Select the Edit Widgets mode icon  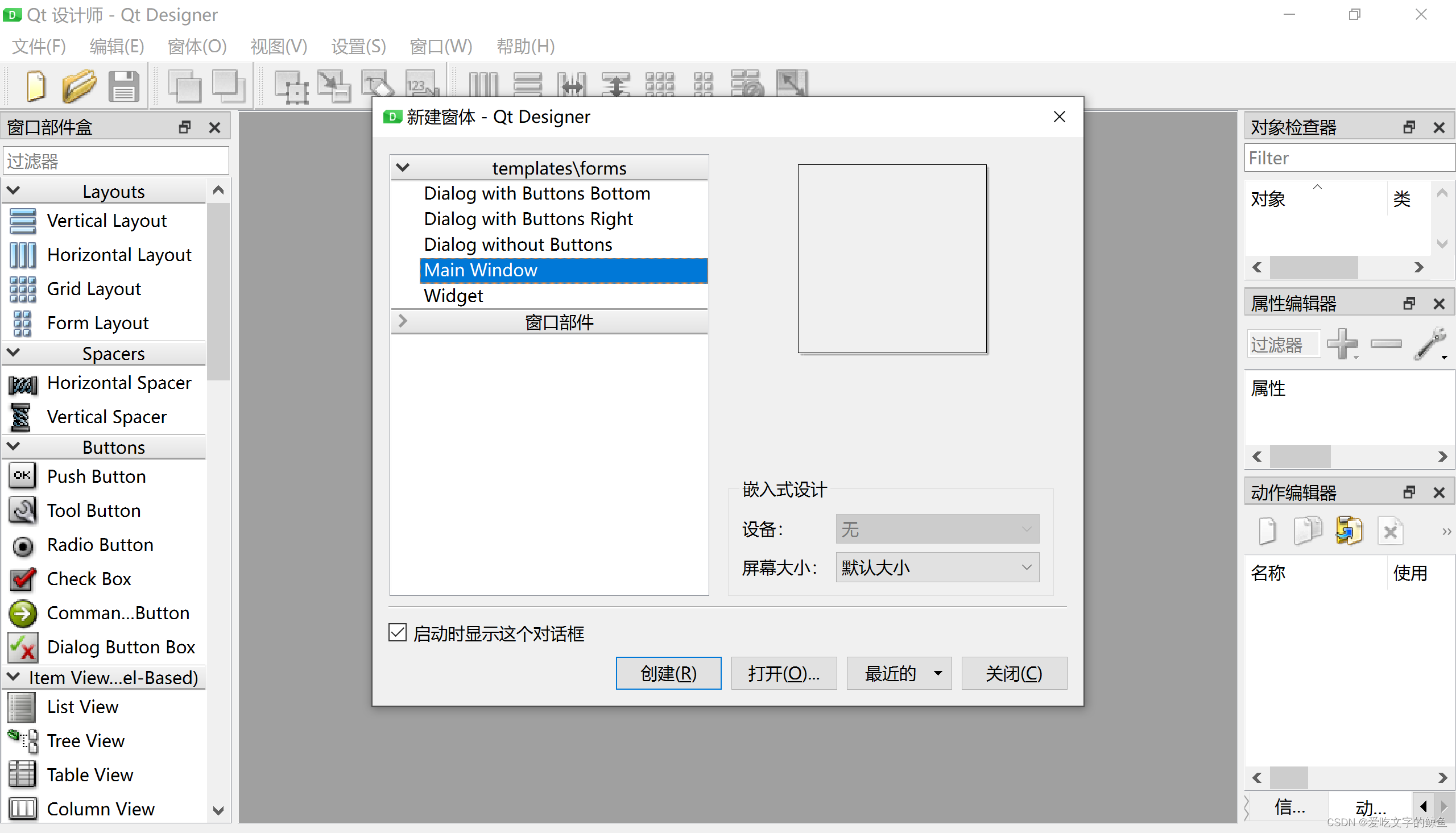(292, 86)
